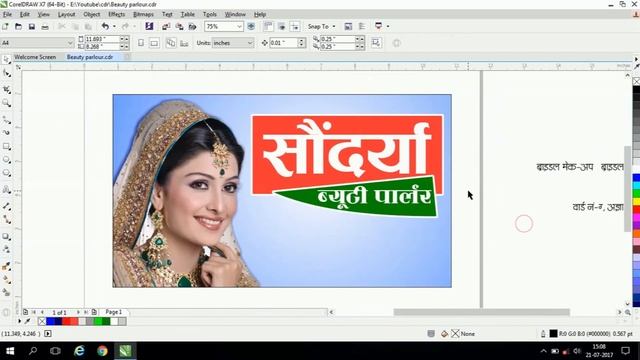The width and height of the screenshot is (640, 360).
Task: Select the Rectangle tool
Action: pyautogui.click(x=7, y=146)
